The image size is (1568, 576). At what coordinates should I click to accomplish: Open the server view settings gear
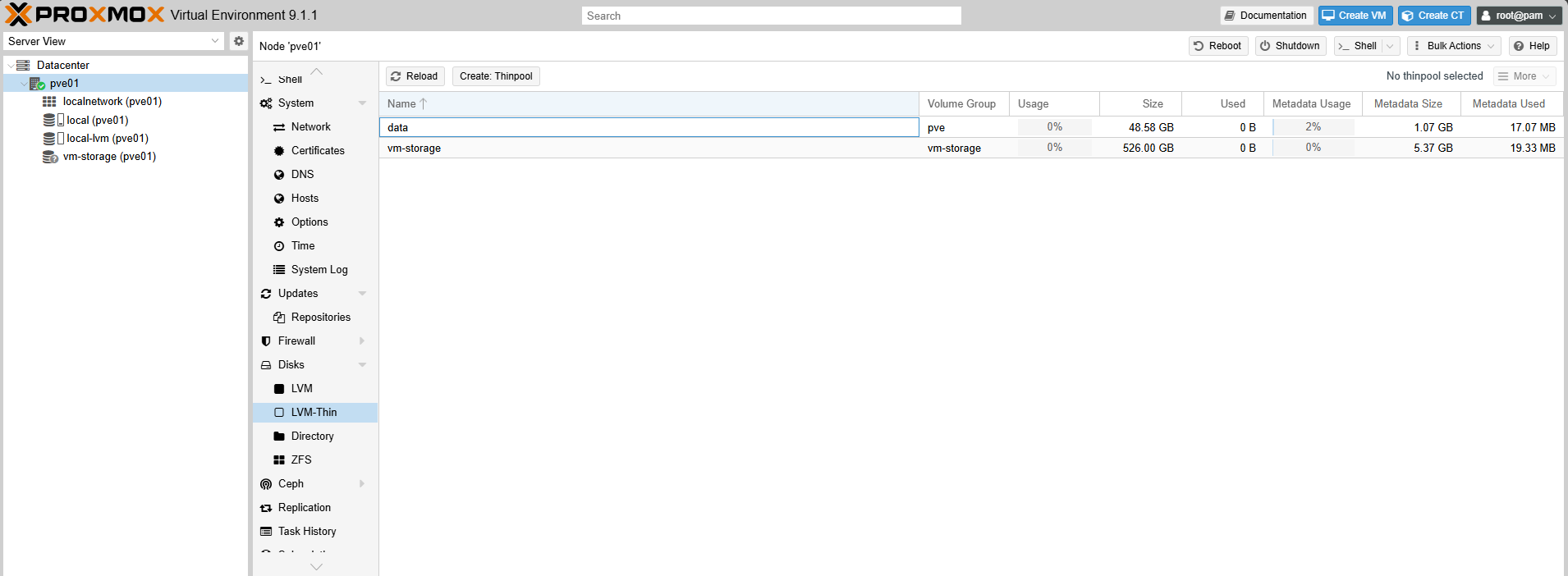pyautogui.click(x=238, y=41)
